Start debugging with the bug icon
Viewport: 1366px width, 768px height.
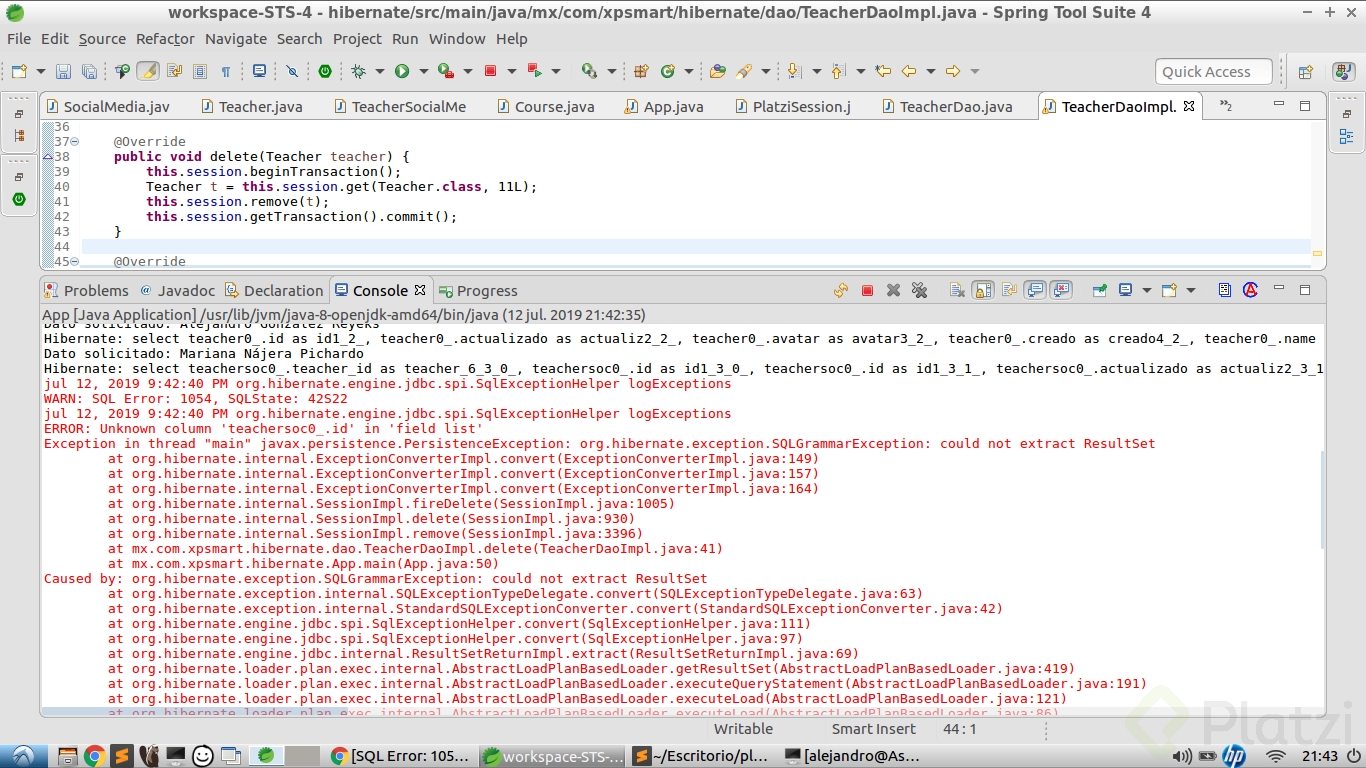(x=358, y=71)
